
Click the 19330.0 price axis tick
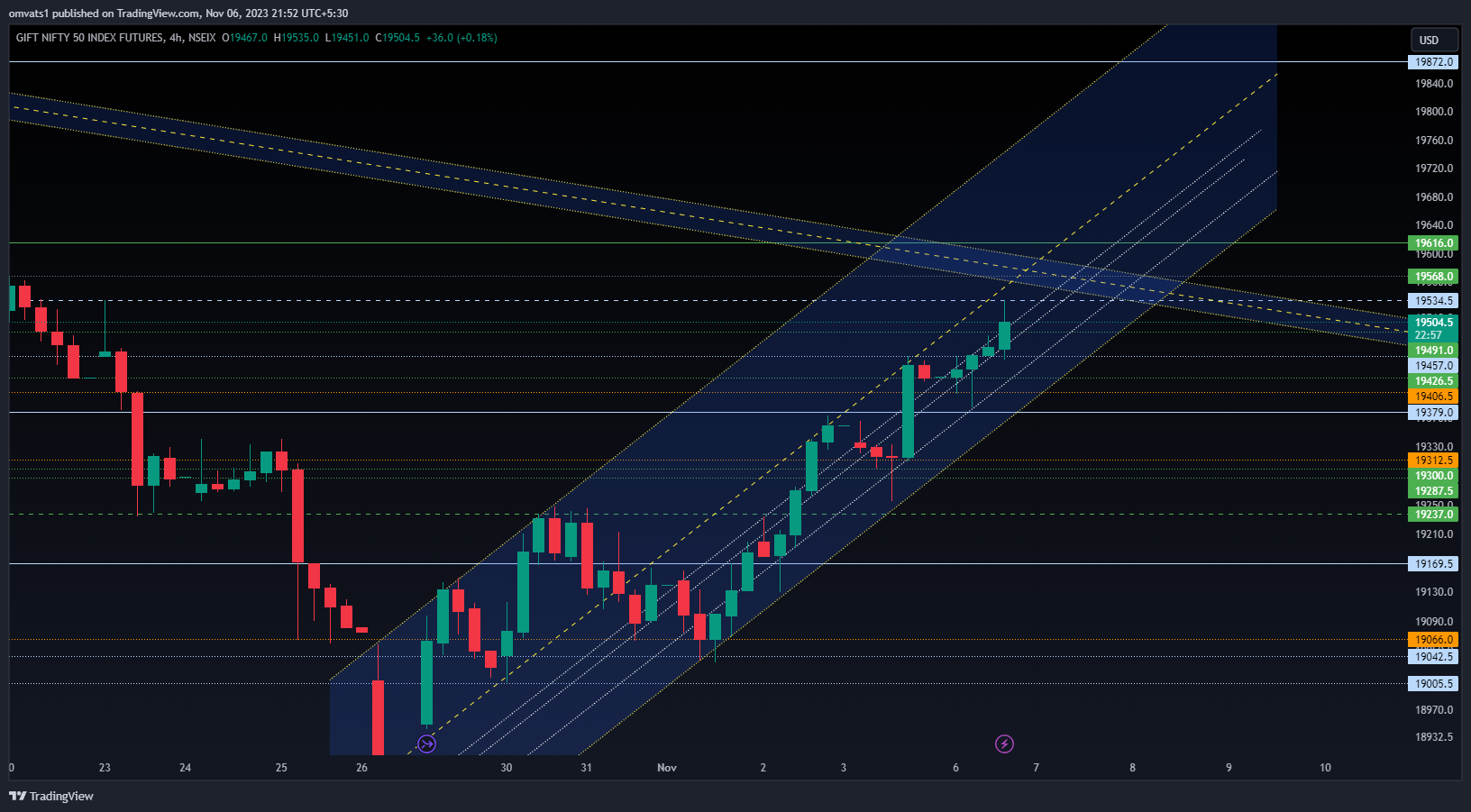coord(1434,447)
